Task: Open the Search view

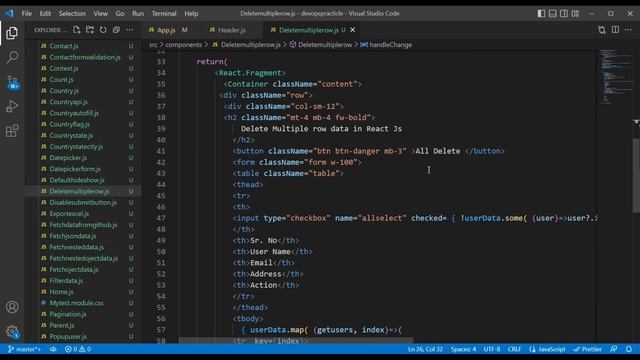Action: [x=12, y=57]
